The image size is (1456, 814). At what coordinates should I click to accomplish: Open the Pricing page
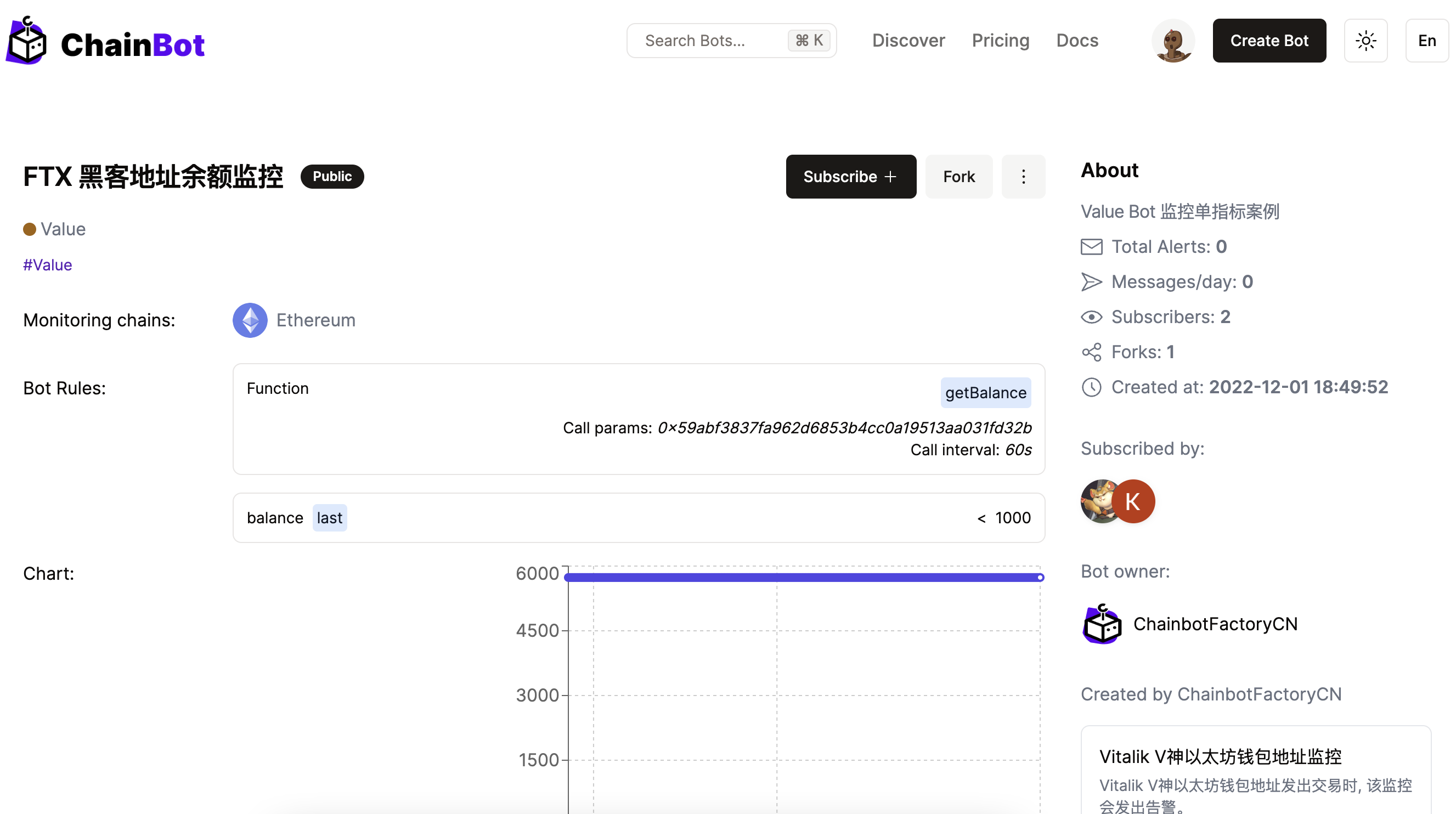tap(1000, 41)
